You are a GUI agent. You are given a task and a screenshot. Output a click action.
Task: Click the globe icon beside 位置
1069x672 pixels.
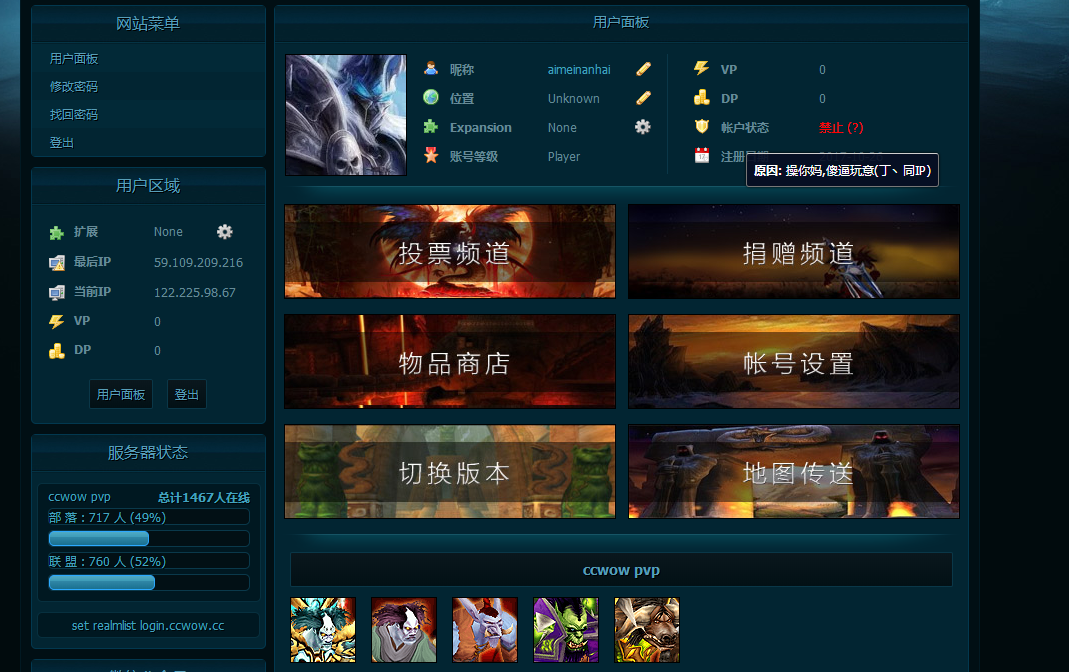click(430, 98)
